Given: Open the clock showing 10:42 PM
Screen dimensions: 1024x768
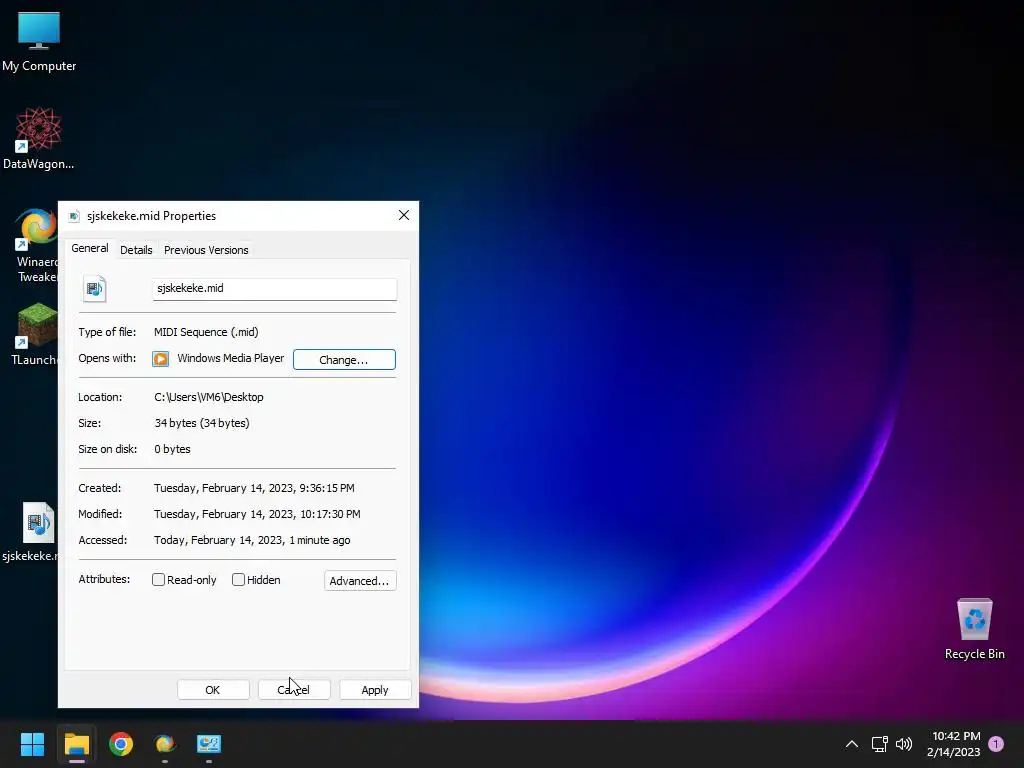Looking at the screenshot, I should 954,744.
